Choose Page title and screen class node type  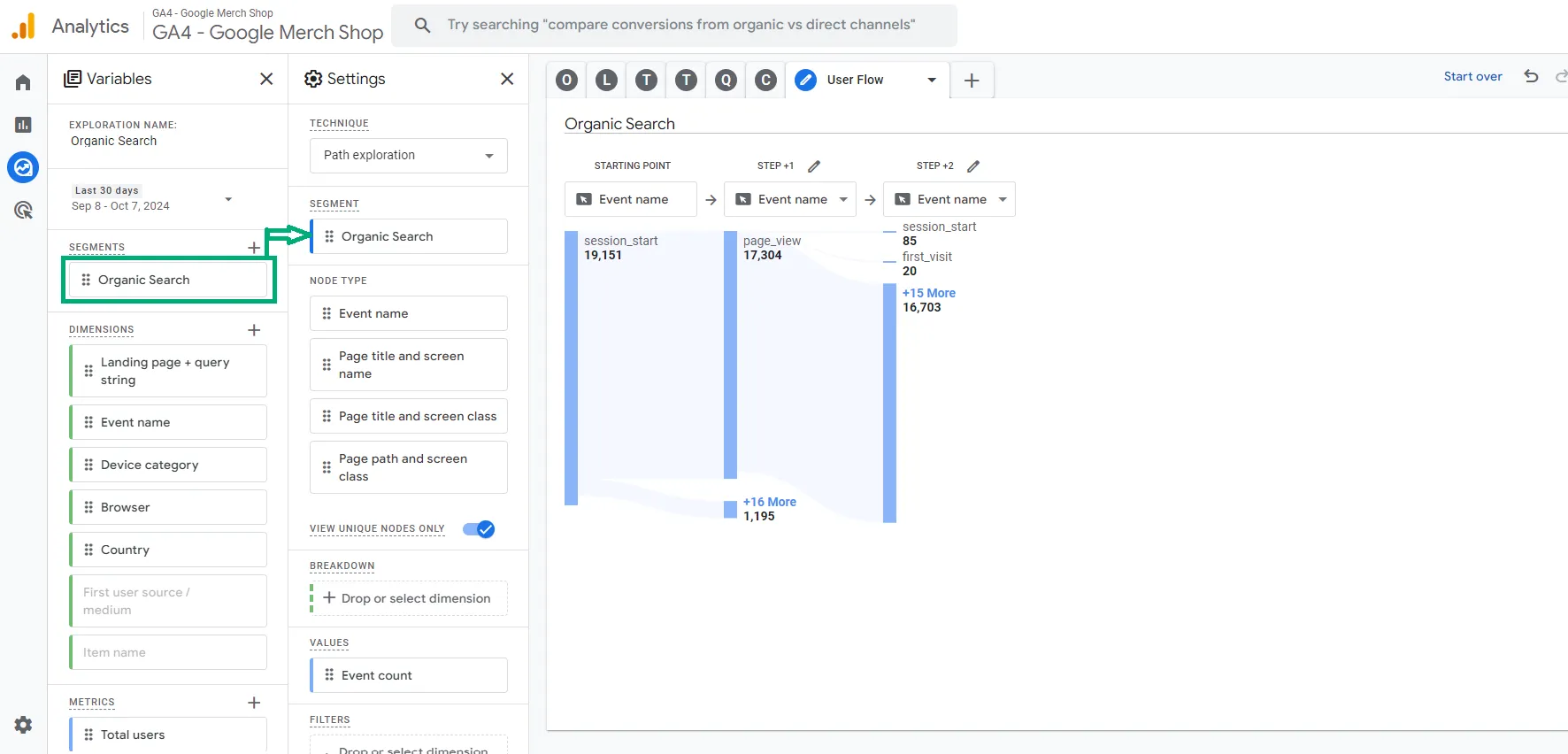(409, 416)
